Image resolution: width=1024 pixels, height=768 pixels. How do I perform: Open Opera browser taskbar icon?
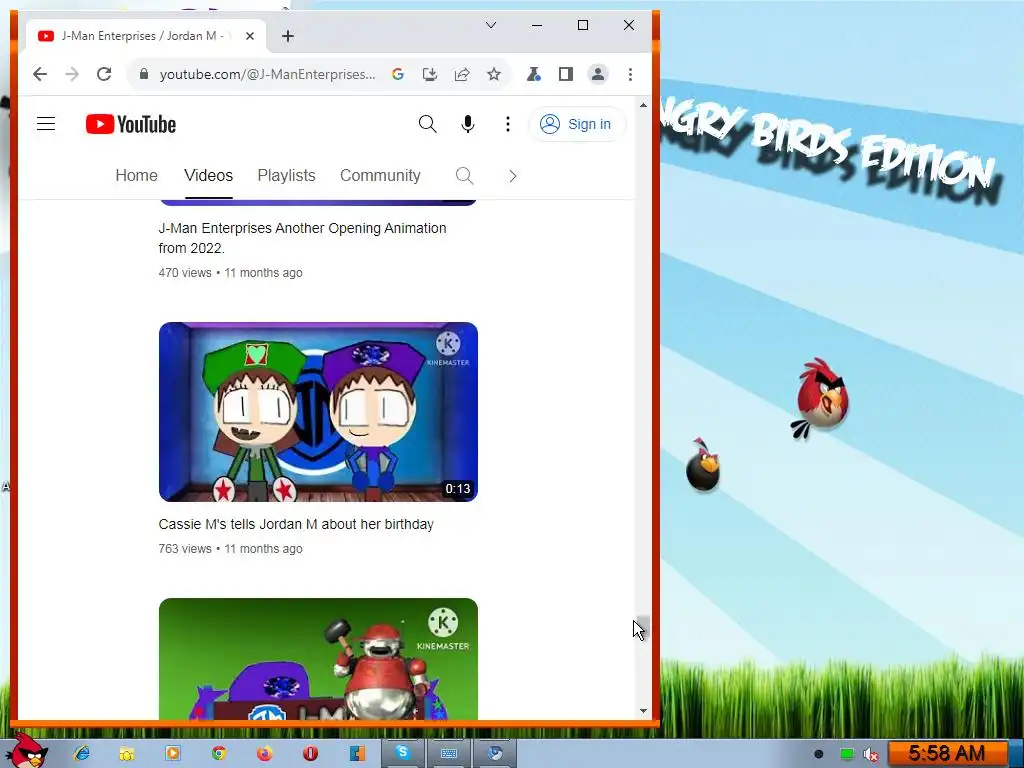point(310,754)
